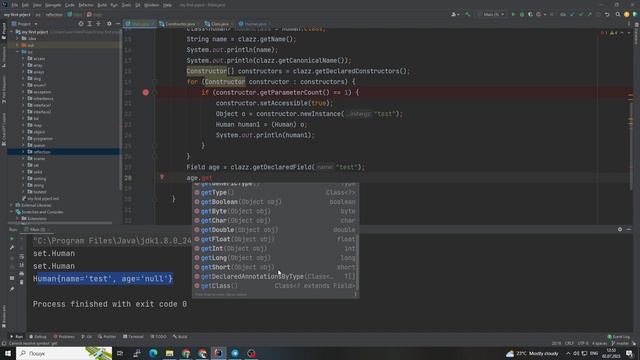Collapse the for loop fold marker on line 19
Viewport: 640px width, 360px height.
[155, 82]
